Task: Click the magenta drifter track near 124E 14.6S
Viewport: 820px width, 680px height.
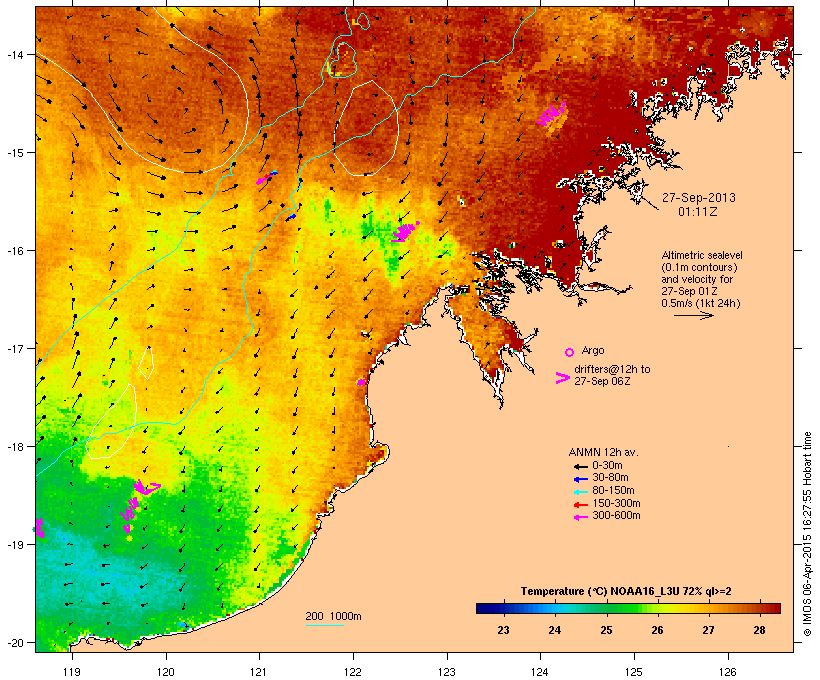Action: click(551, 115)
